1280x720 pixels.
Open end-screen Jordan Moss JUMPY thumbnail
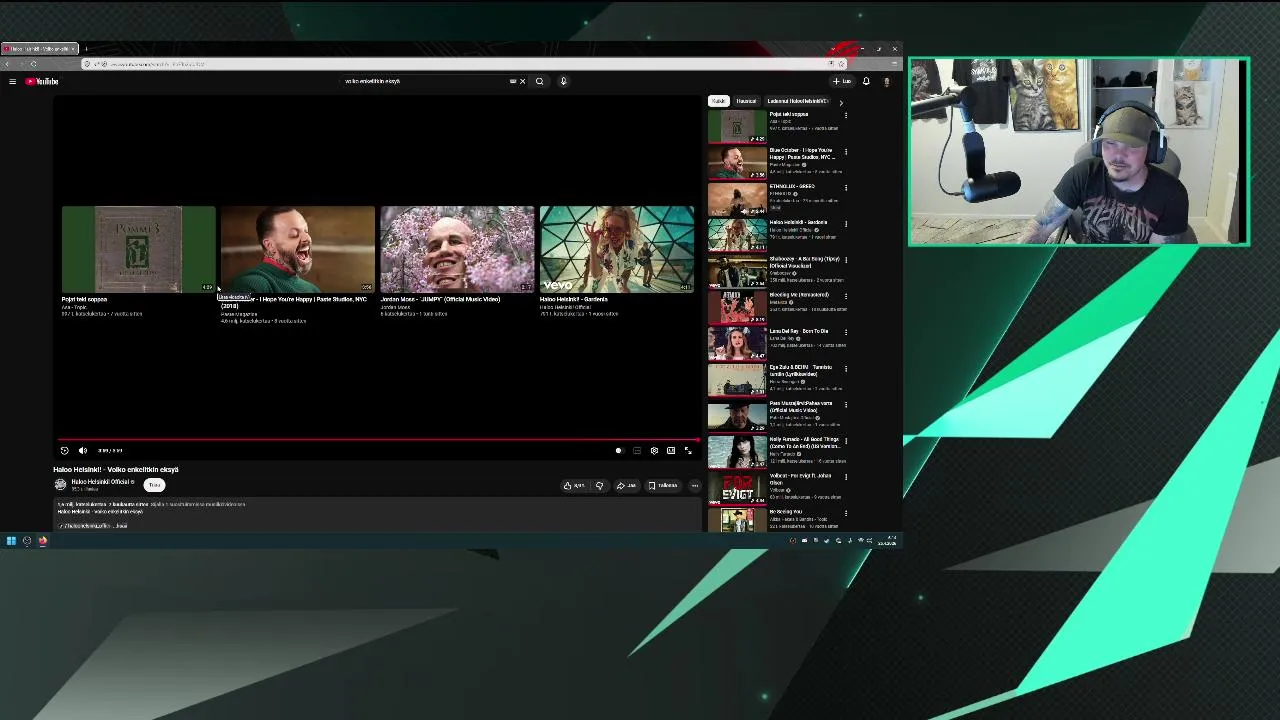click(457, 250)
